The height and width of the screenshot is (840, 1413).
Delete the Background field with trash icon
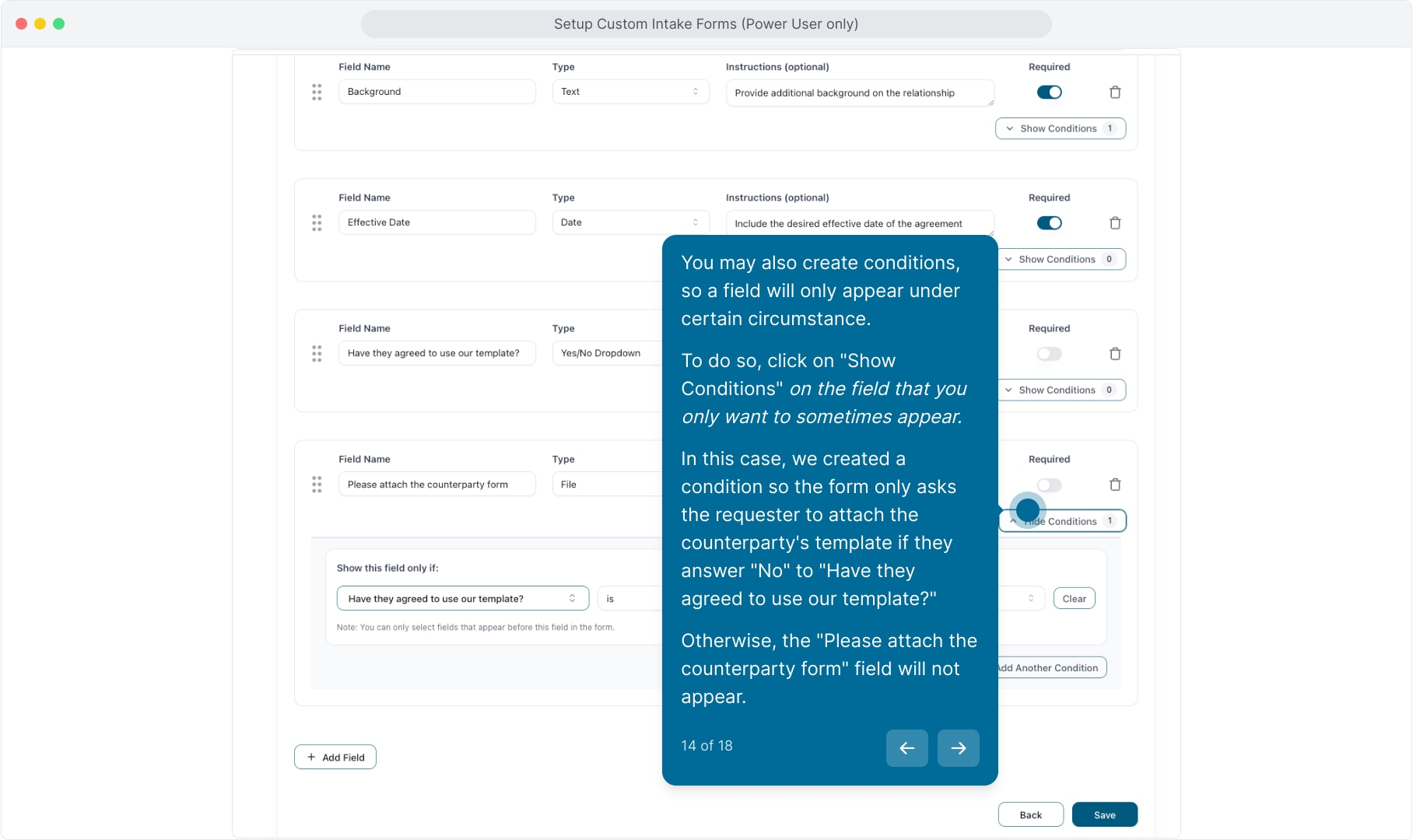(x=1115, y=93)
